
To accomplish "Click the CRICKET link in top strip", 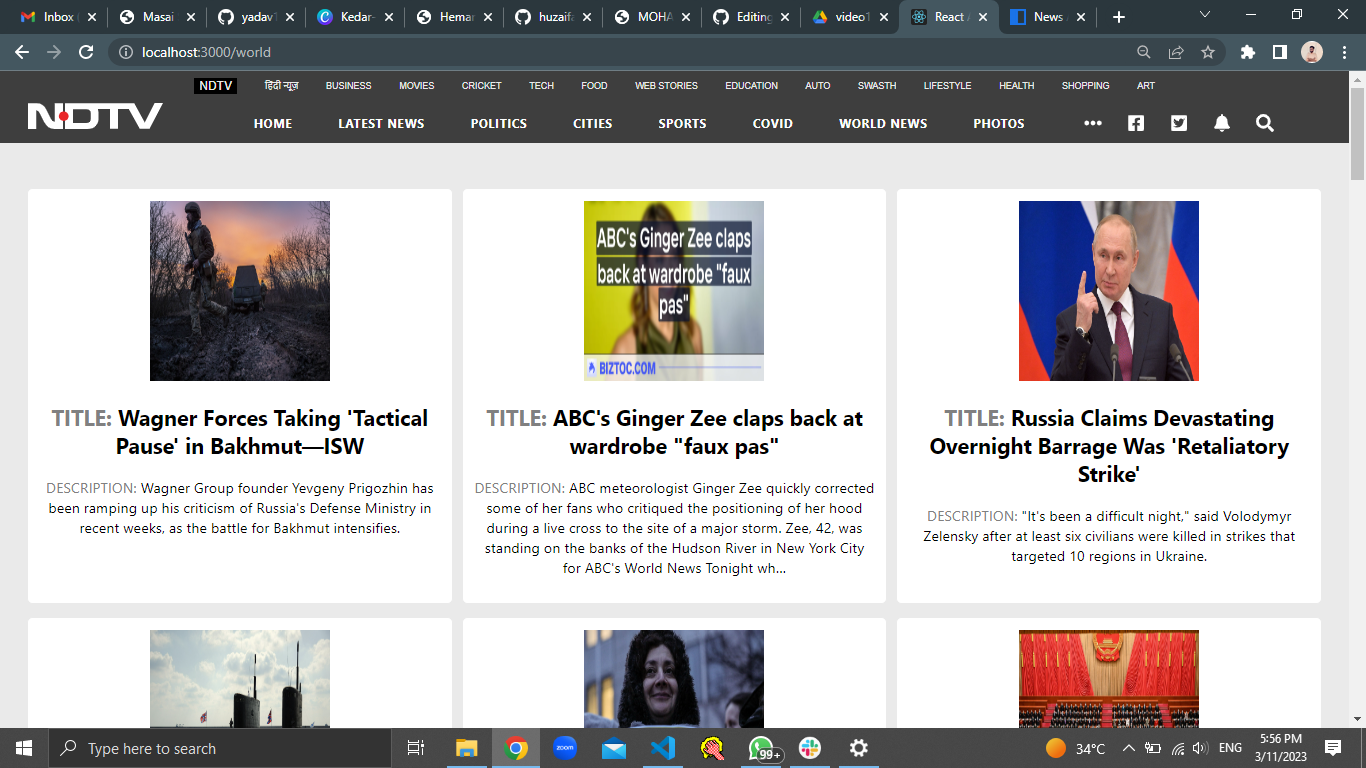I will (x=481, y=86).
